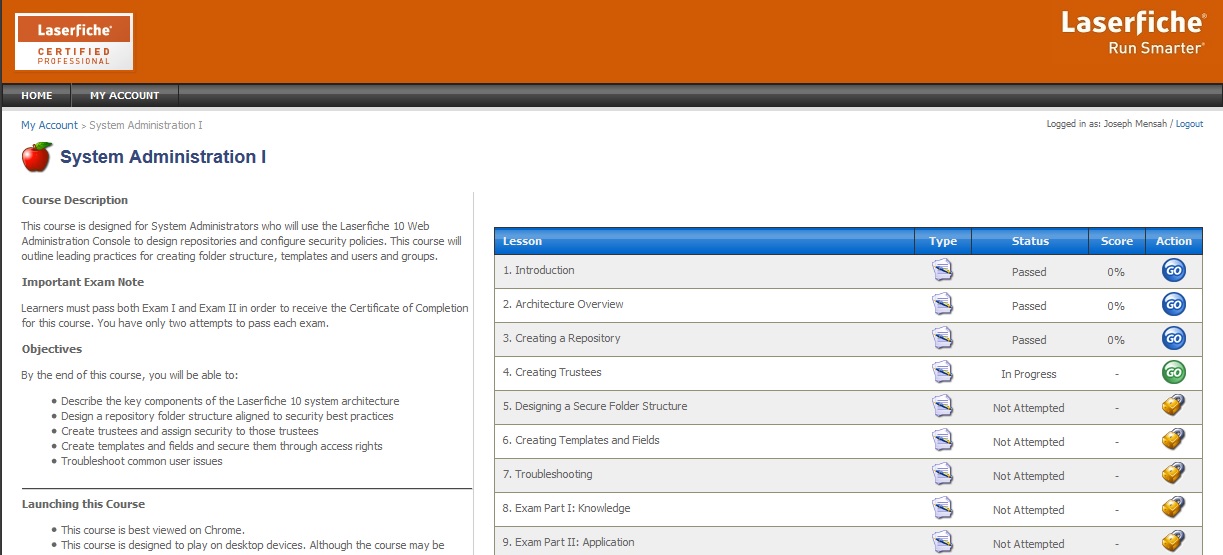Click the Score column header
This screenshot has width=1223, height=555.
[x=1117, y=241]
